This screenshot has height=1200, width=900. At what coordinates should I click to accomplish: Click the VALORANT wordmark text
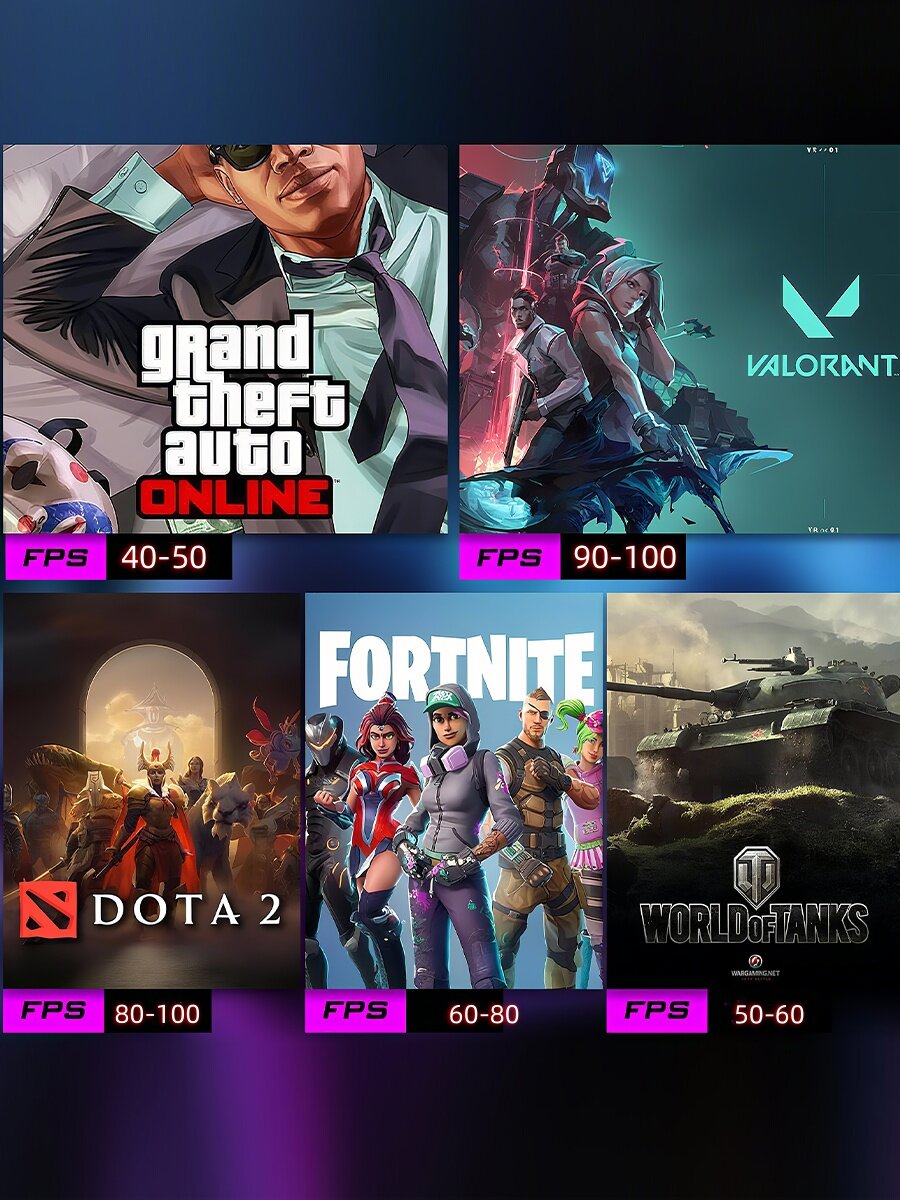(820, 365)
